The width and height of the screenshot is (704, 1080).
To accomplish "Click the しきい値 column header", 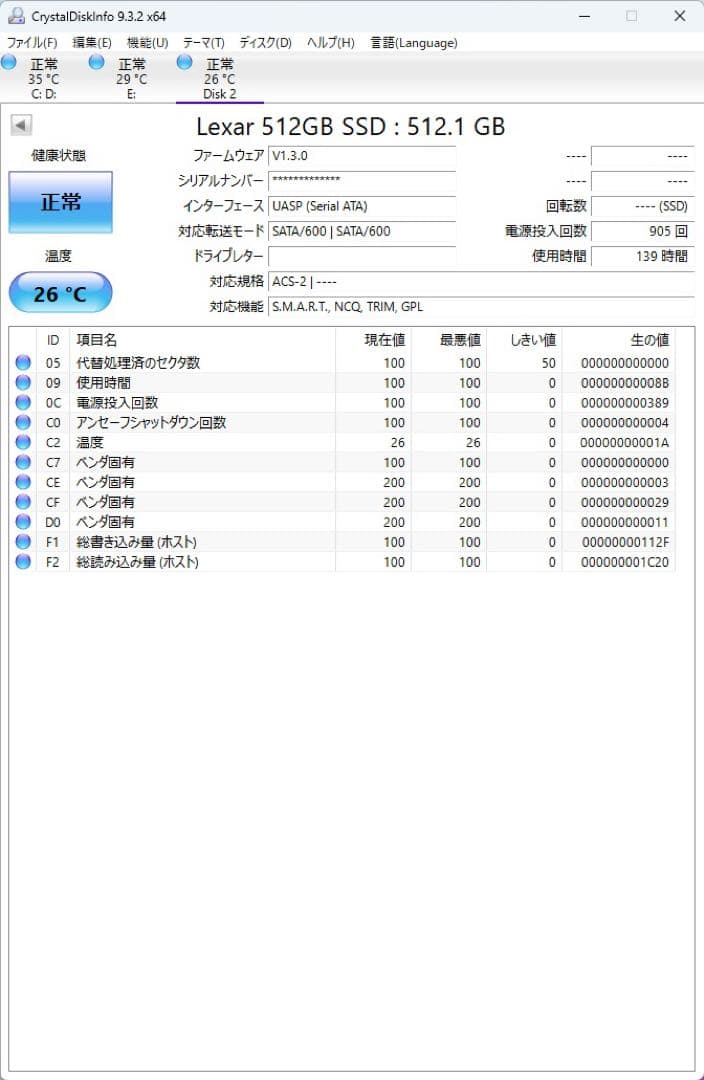I will 524,340.
